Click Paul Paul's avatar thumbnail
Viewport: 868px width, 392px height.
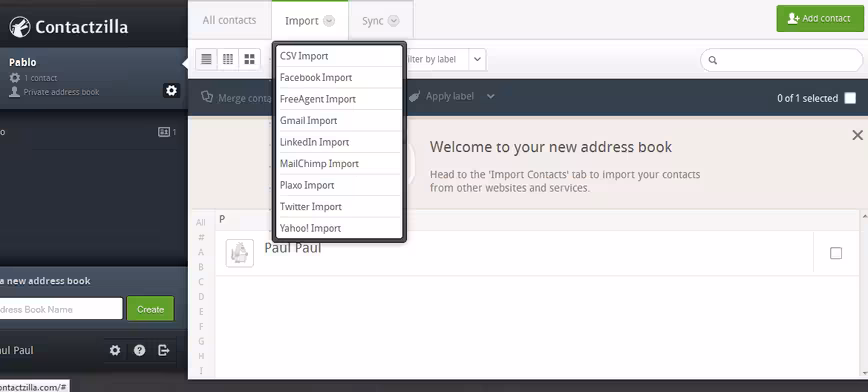click(x=240, y=253)
